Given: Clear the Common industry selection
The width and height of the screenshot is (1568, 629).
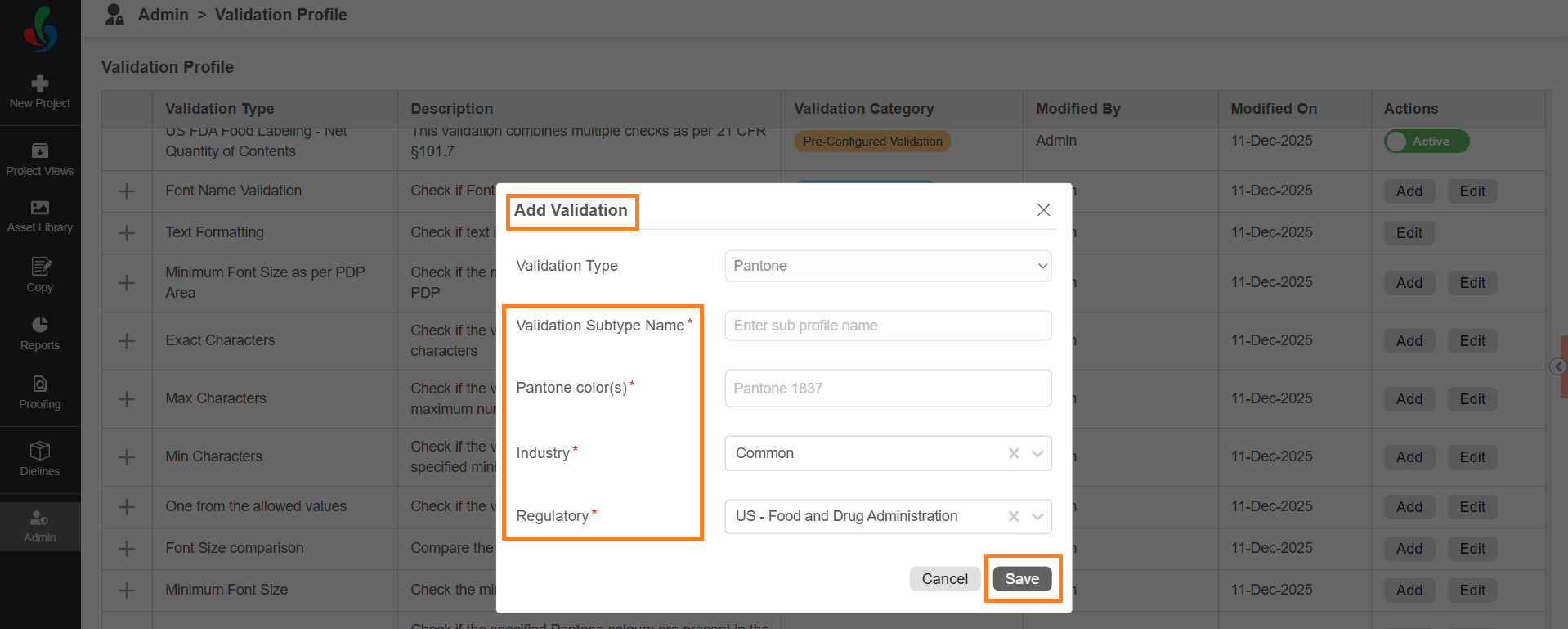Looking at the screenshot, I should tap(1014, 453).
